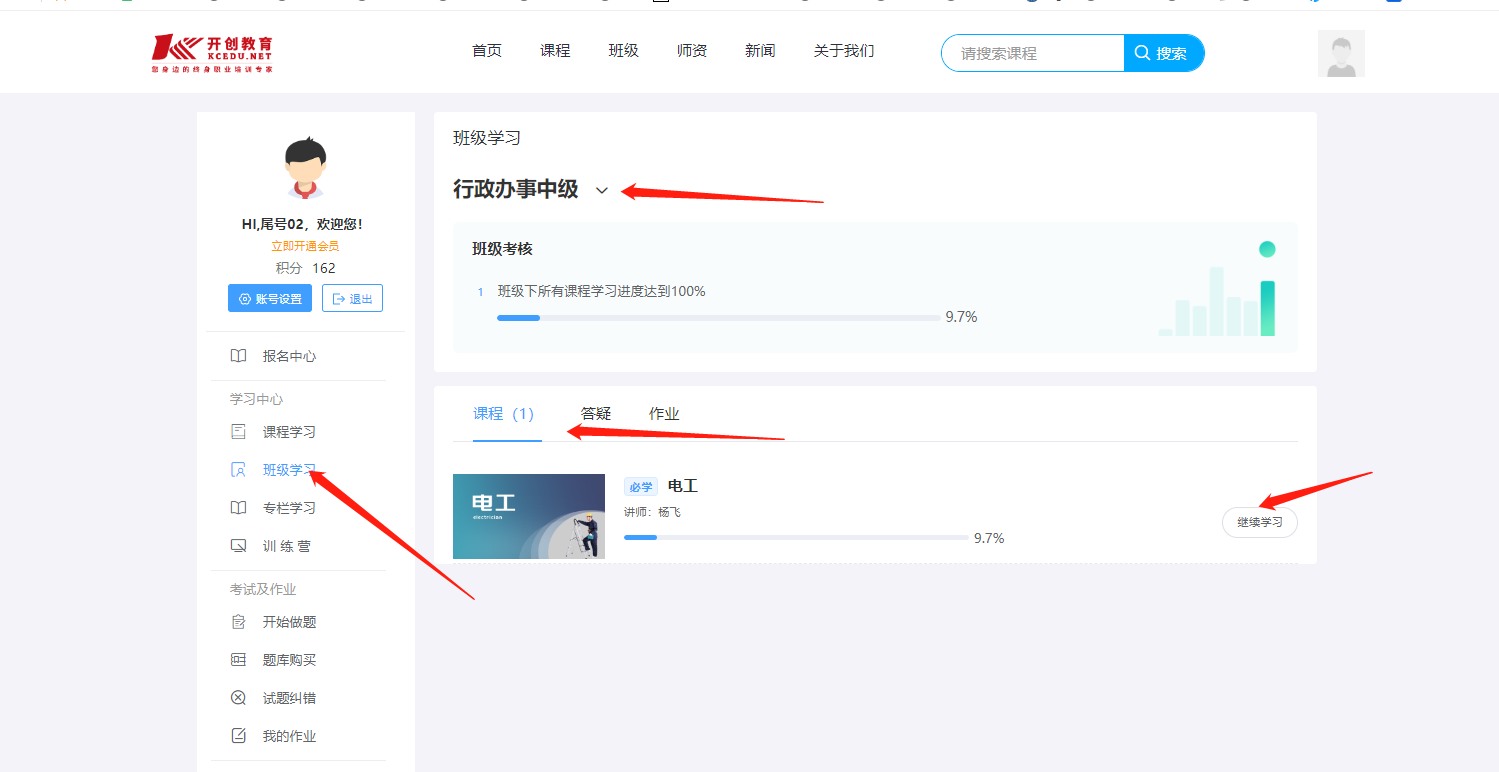Click the icon beside 题库购买
The height and width of the screenshot is (772, 1499).
[x=238, y=660]
